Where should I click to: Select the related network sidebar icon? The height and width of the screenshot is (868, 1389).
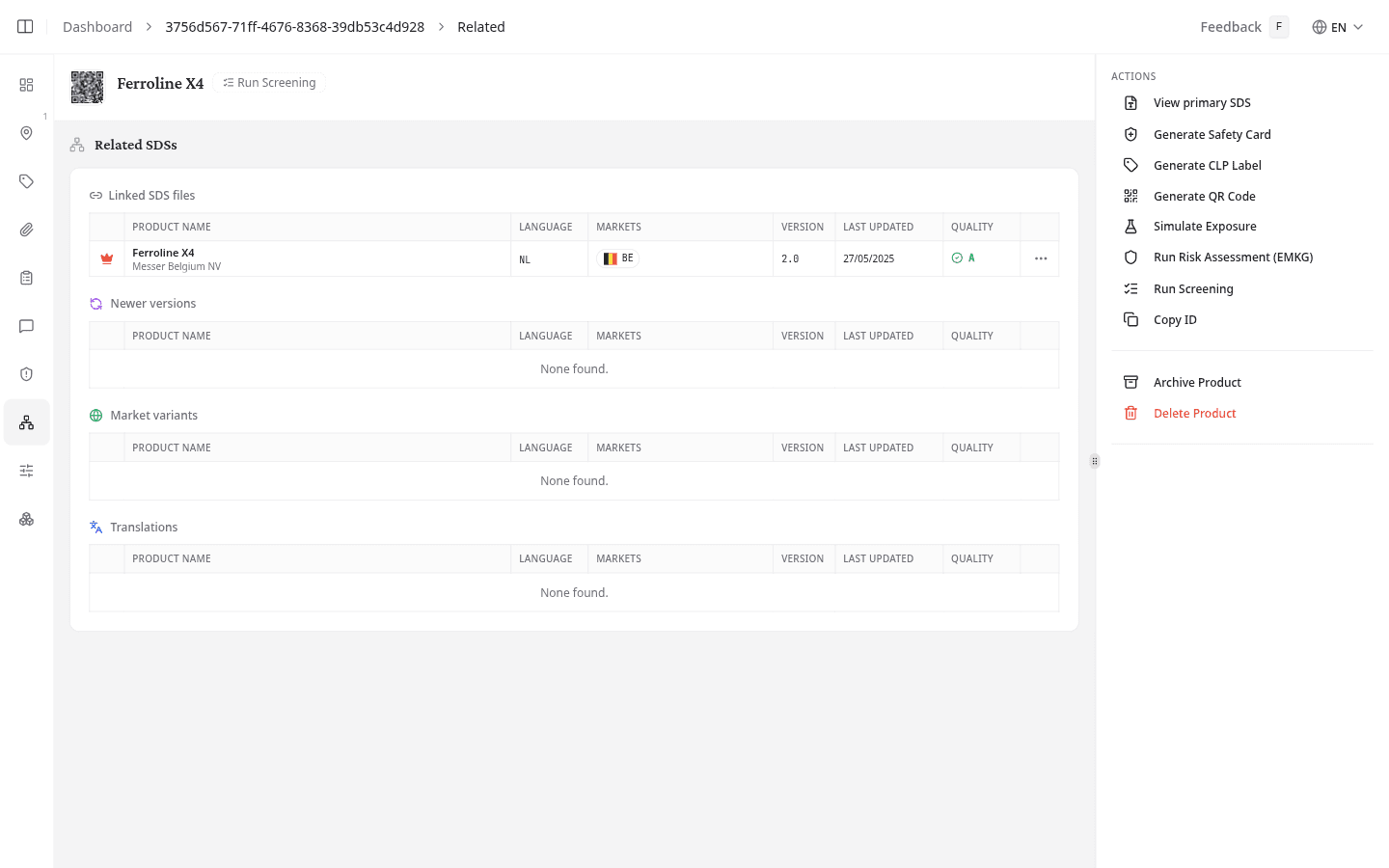pyautogui.click(x=26, y=422)
